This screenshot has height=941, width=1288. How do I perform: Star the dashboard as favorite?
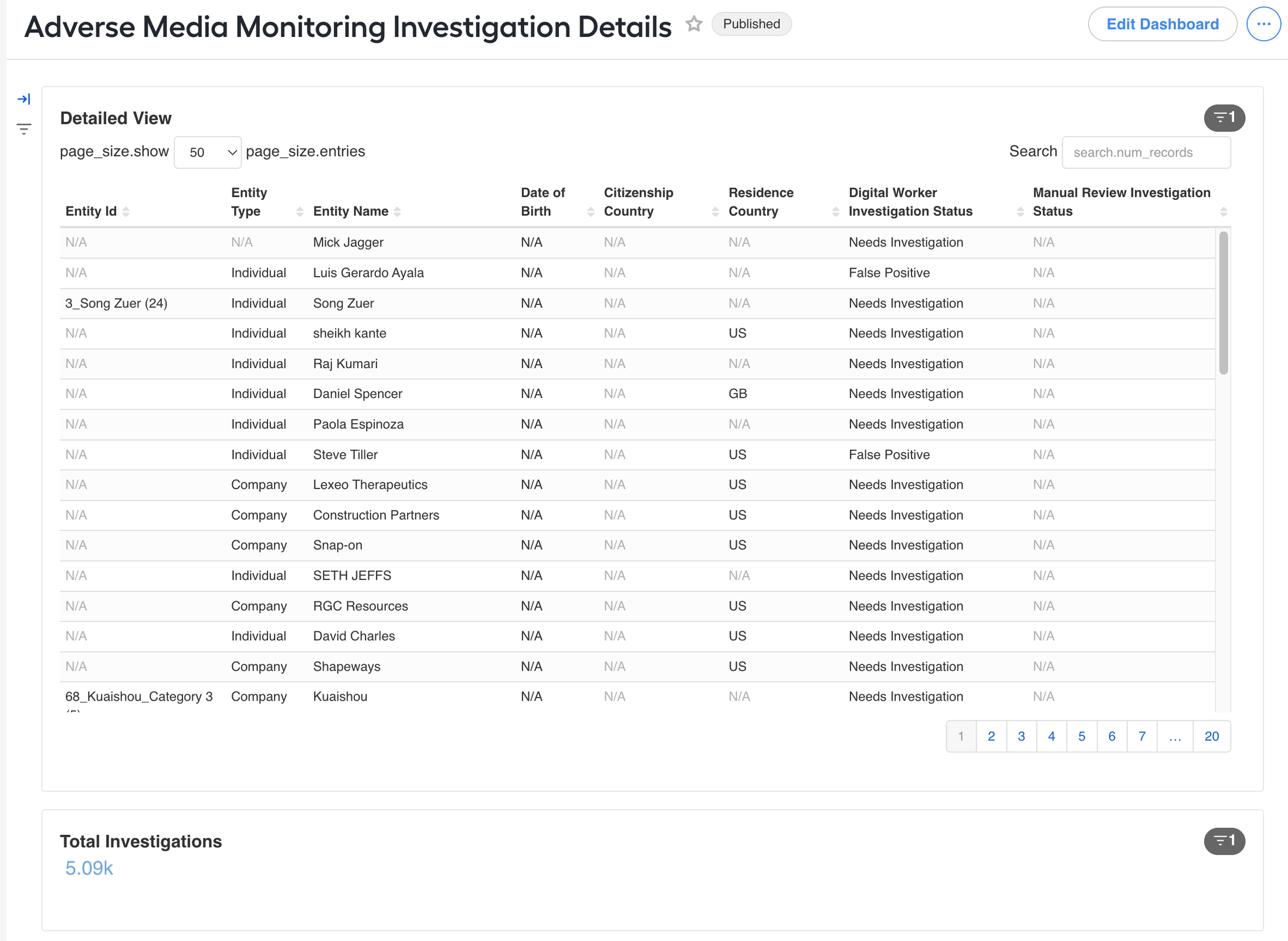(694, 24)
